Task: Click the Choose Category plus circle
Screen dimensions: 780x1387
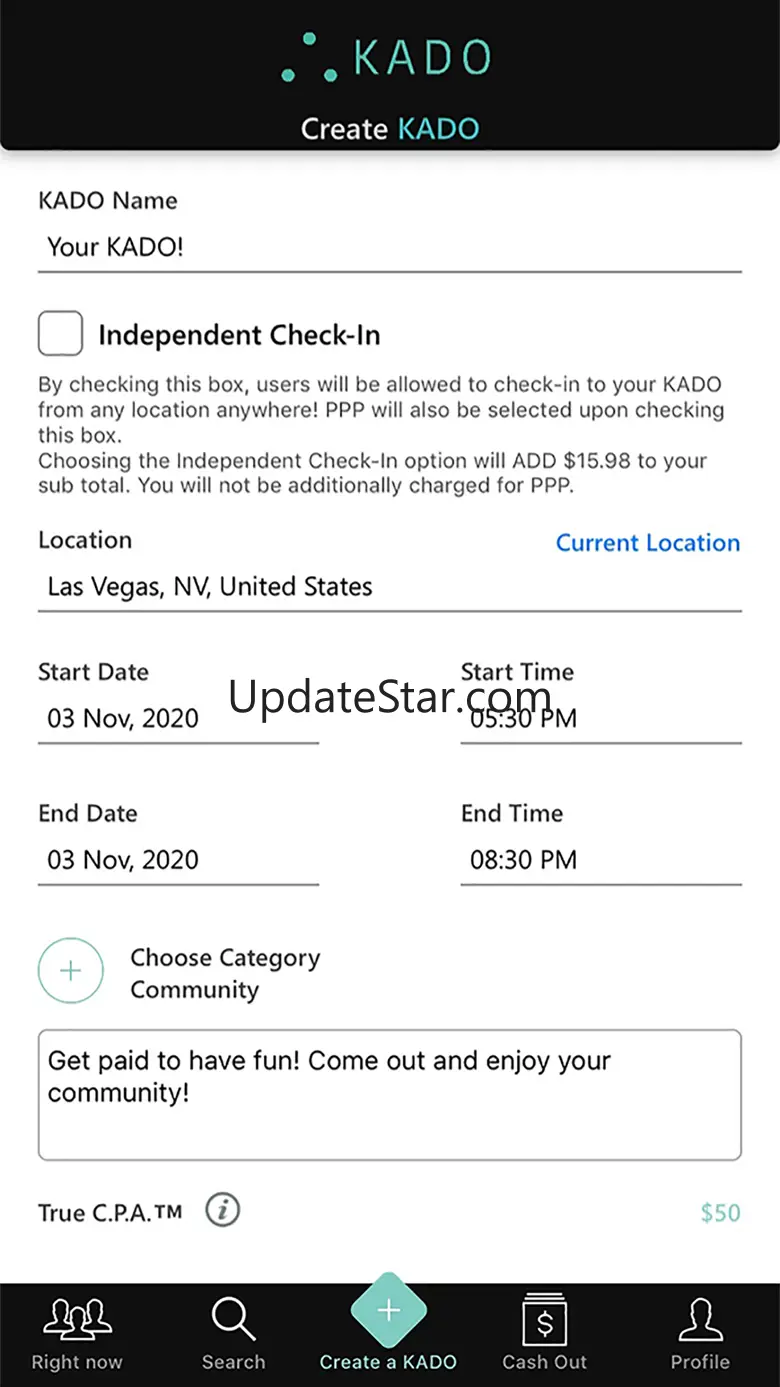Action: coord(71,971)
